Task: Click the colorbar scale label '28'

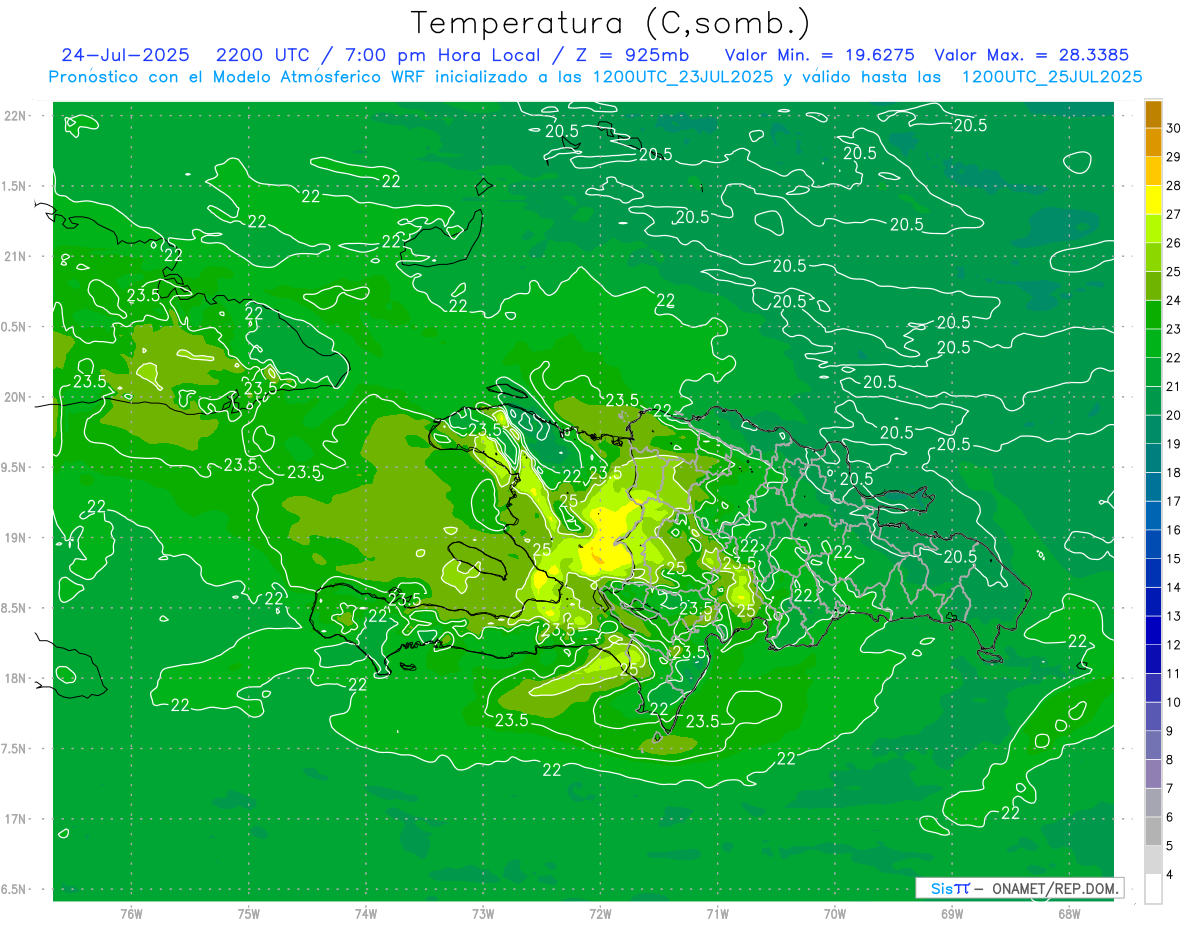Action: 1174,185
